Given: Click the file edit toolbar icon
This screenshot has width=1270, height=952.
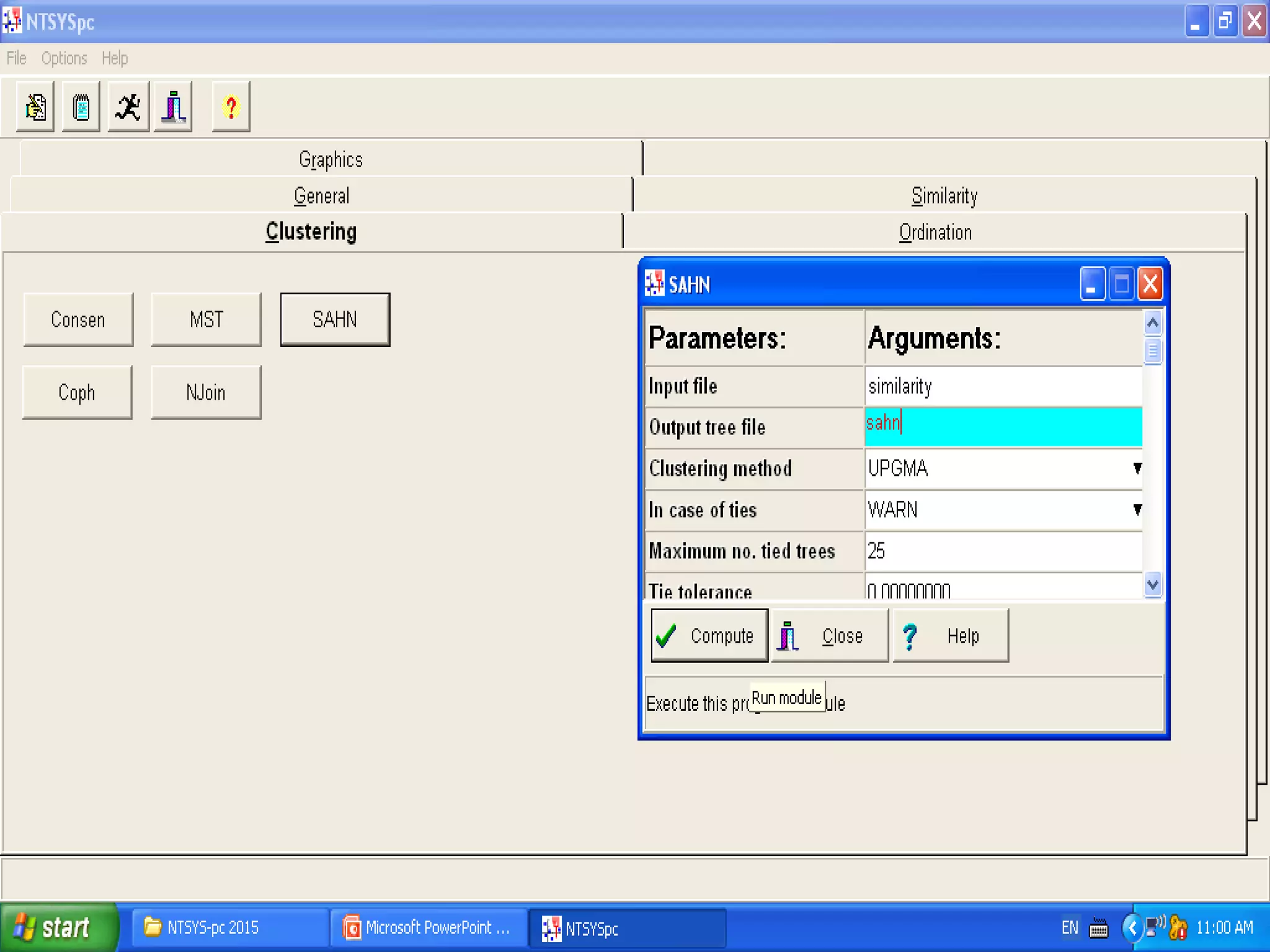Looking at the screenshot, I should [x=35, y=107].
